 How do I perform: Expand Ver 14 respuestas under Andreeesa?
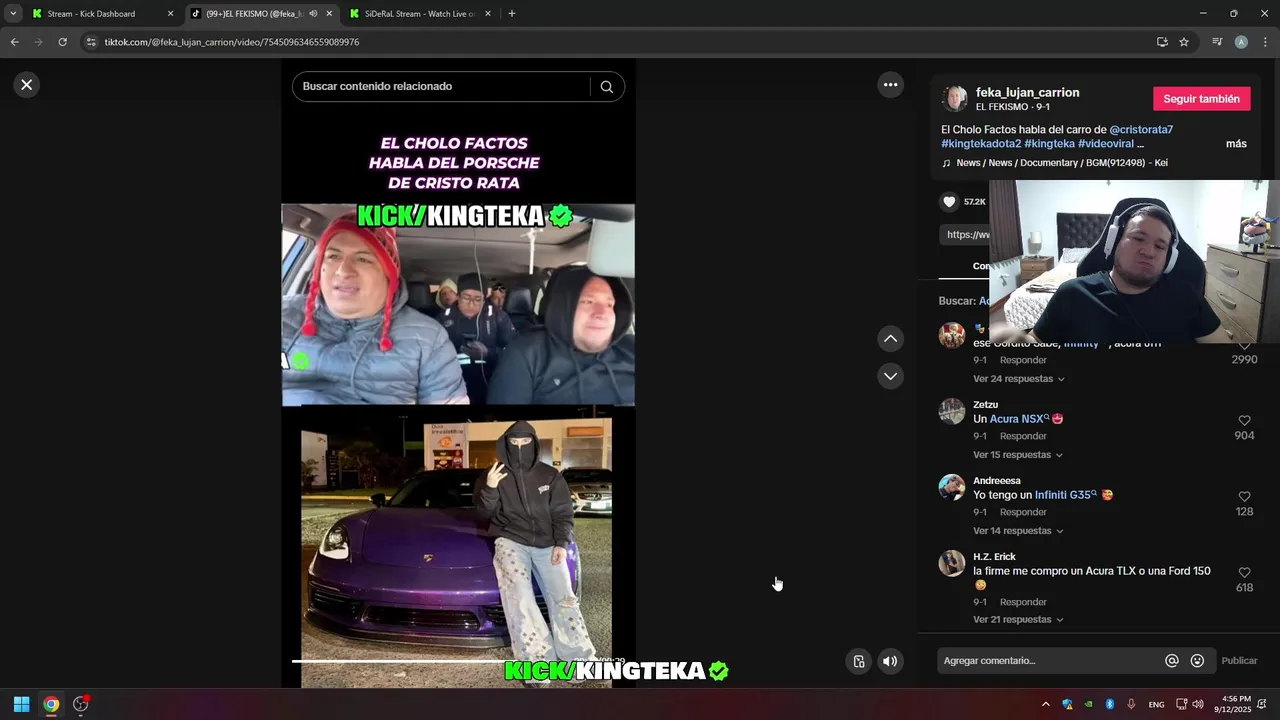(x=1018, y=531)
